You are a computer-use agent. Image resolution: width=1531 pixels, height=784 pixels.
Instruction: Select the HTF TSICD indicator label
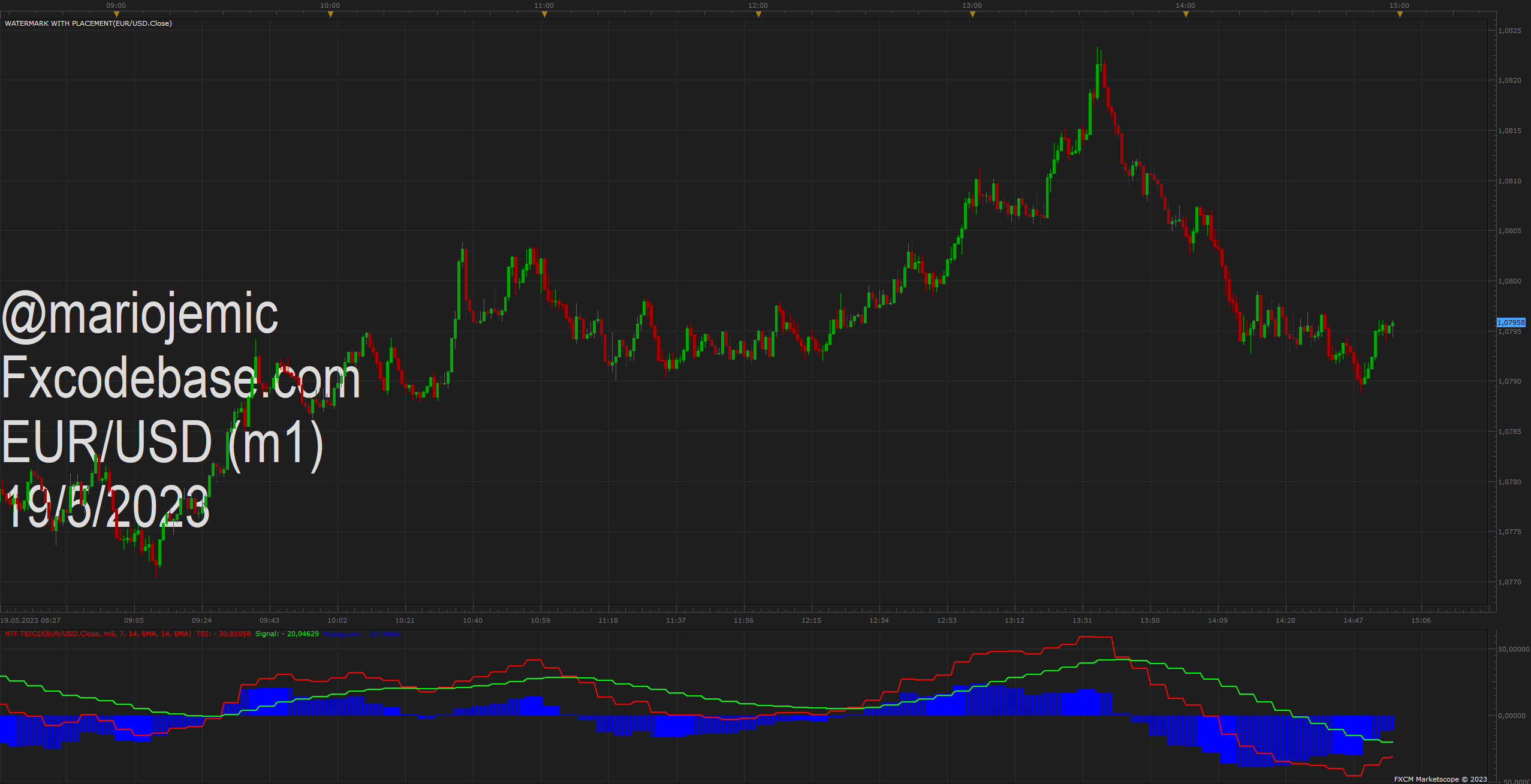click(x=98, y=634)
